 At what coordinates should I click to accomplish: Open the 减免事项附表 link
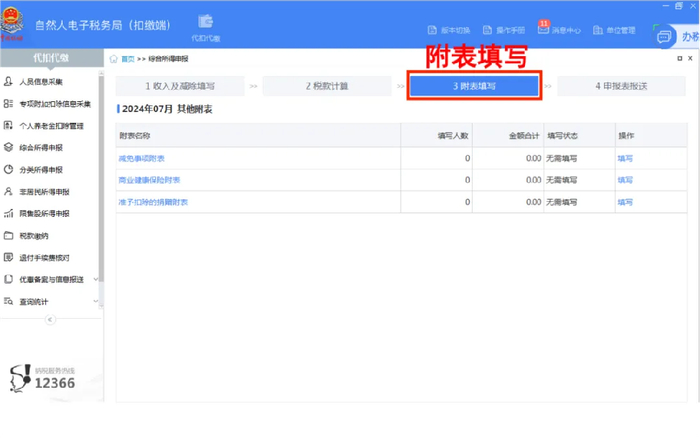click(141, 158)
